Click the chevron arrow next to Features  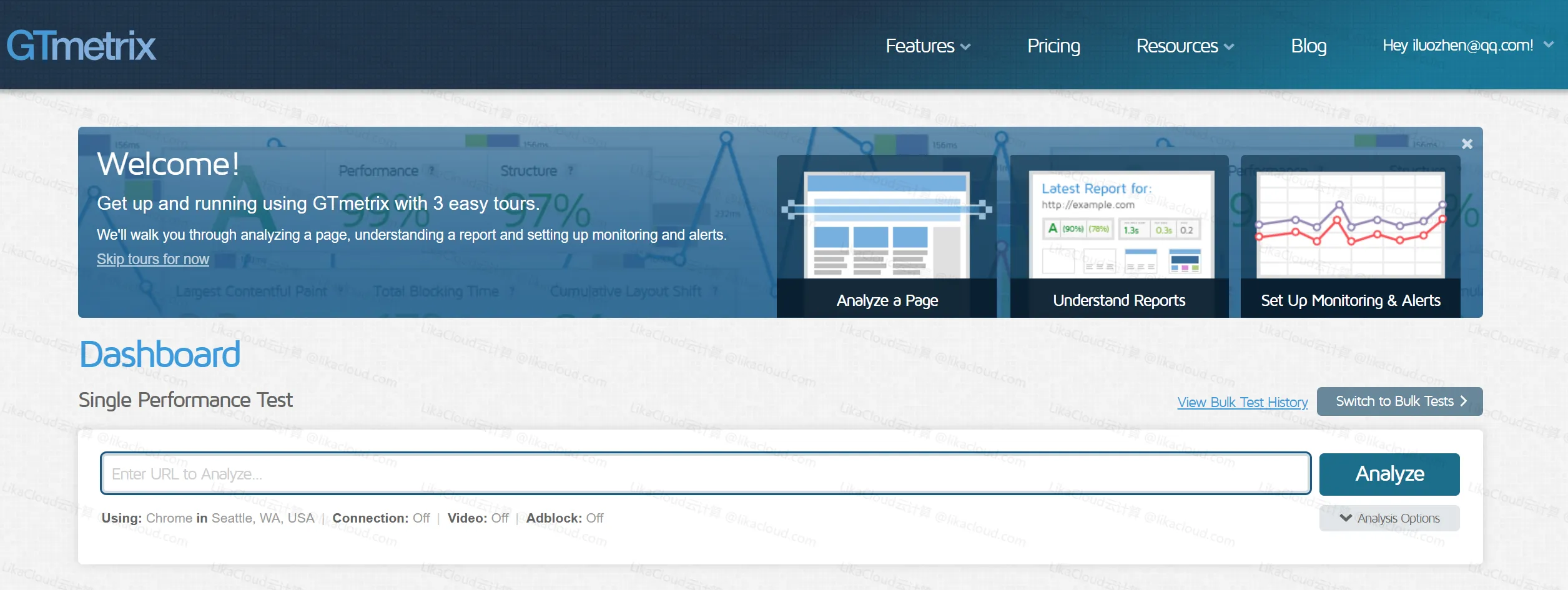tap(965, 47)
